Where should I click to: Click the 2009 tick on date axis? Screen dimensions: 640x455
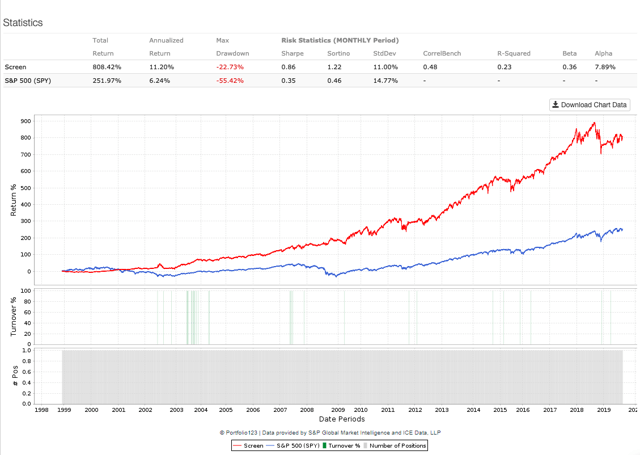point(338,410)
